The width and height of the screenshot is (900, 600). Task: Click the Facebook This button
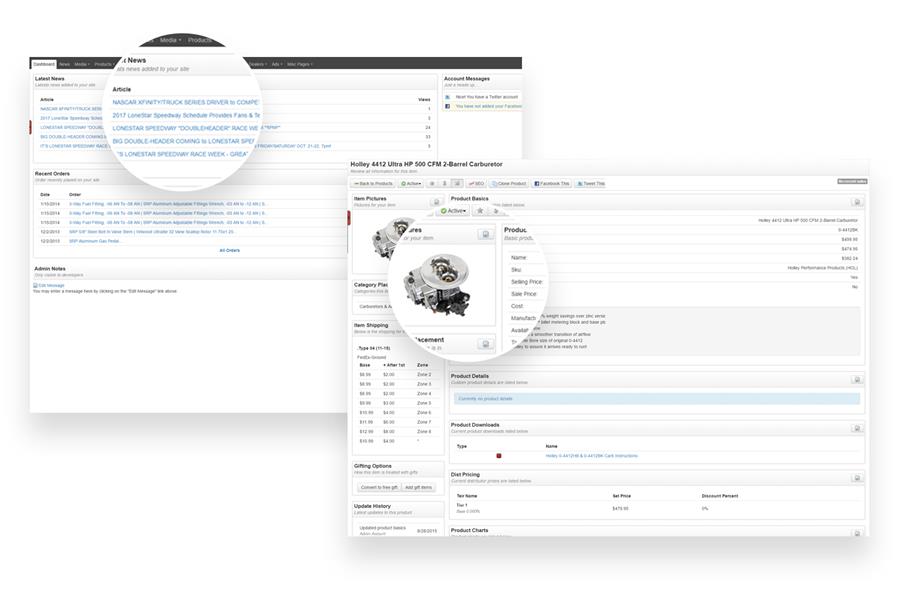coord(552,184)
